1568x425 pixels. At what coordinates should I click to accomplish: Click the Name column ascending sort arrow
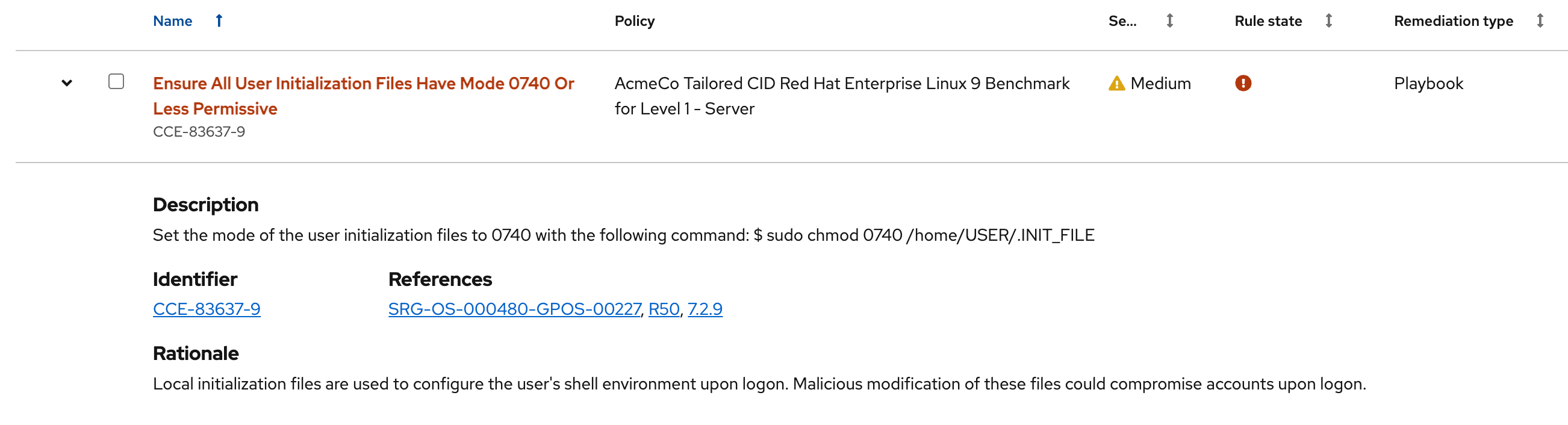click(x=219, y=20)
